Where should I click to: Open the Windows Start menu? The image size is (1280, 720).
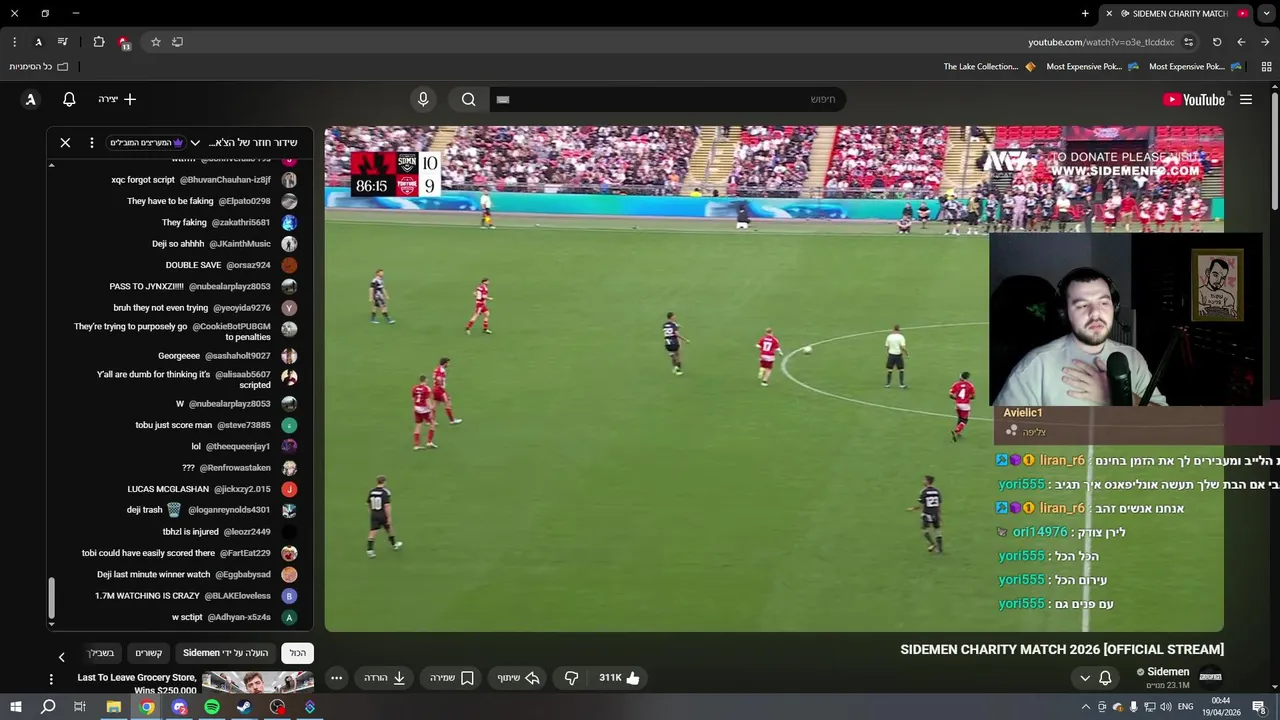click(15, 707)
